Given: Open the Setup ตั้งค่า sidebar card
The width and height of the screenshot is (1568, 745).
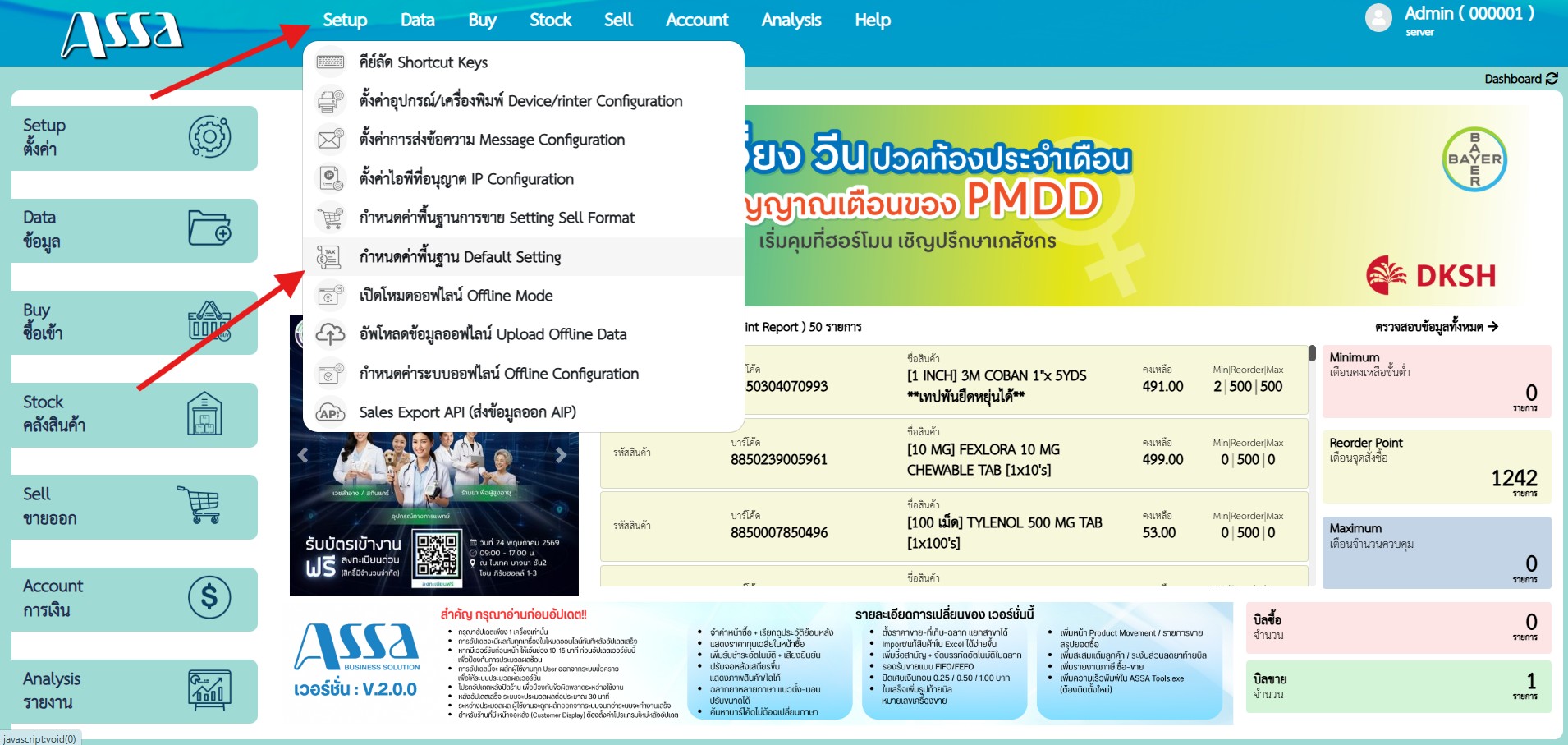Looking at the screenshot, I should [x=135, y=138].
